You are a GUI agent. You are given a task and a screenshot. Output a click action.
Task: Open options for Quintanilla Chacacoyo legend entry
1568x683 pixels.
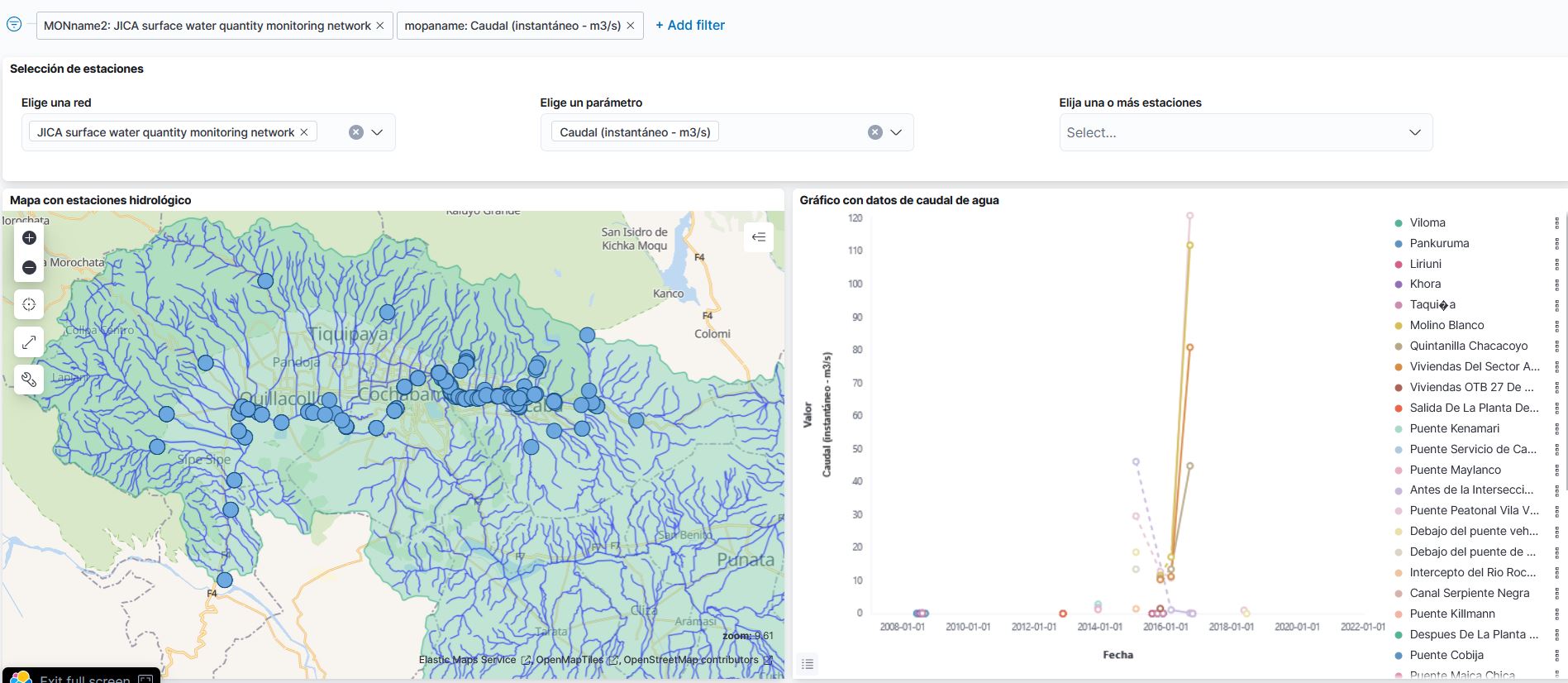pyautogui.click(x=1557, y=346)
